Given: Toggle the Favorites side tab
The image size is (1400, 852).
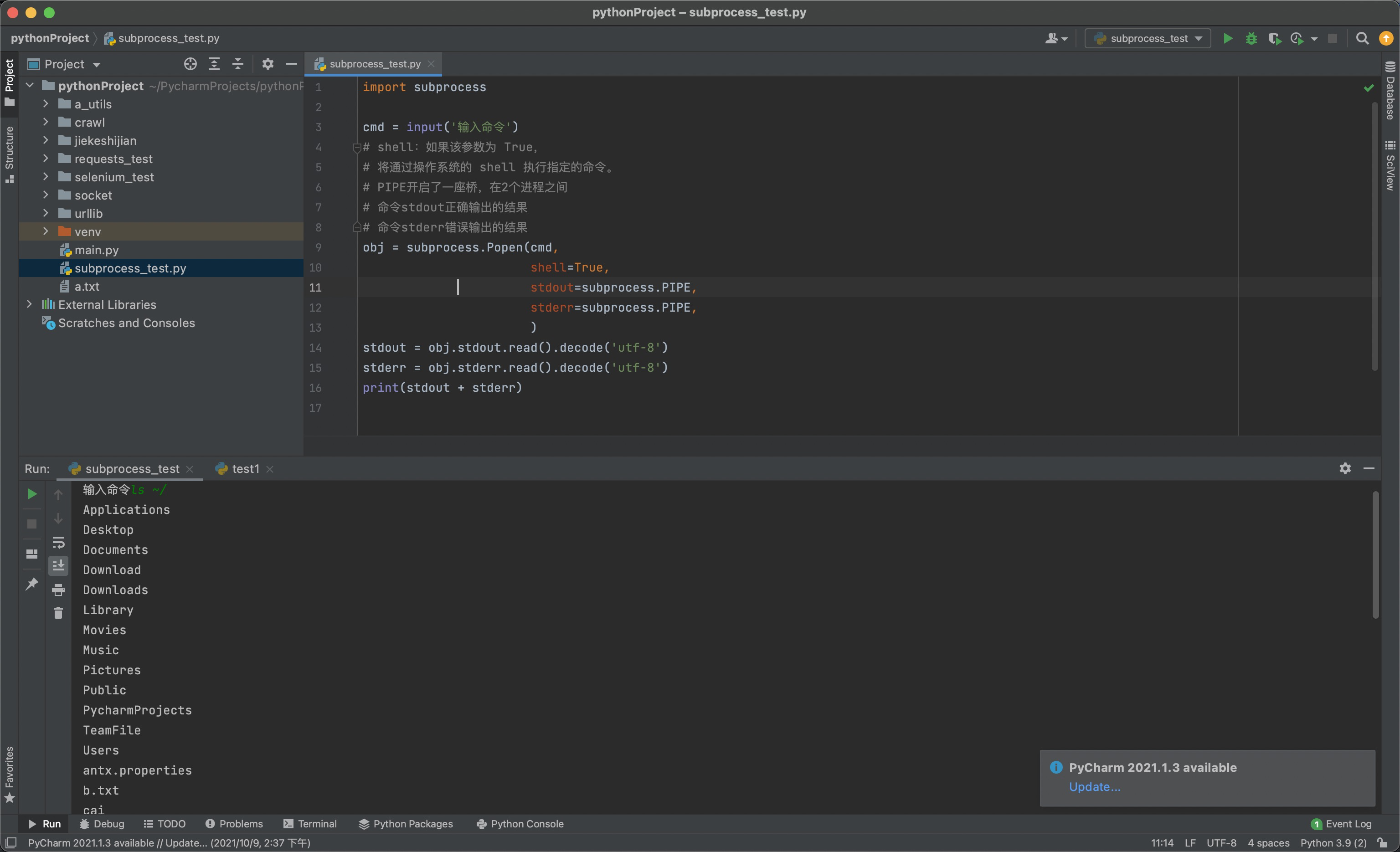Looking at the screenshot, I should click(x=9, y=774).
